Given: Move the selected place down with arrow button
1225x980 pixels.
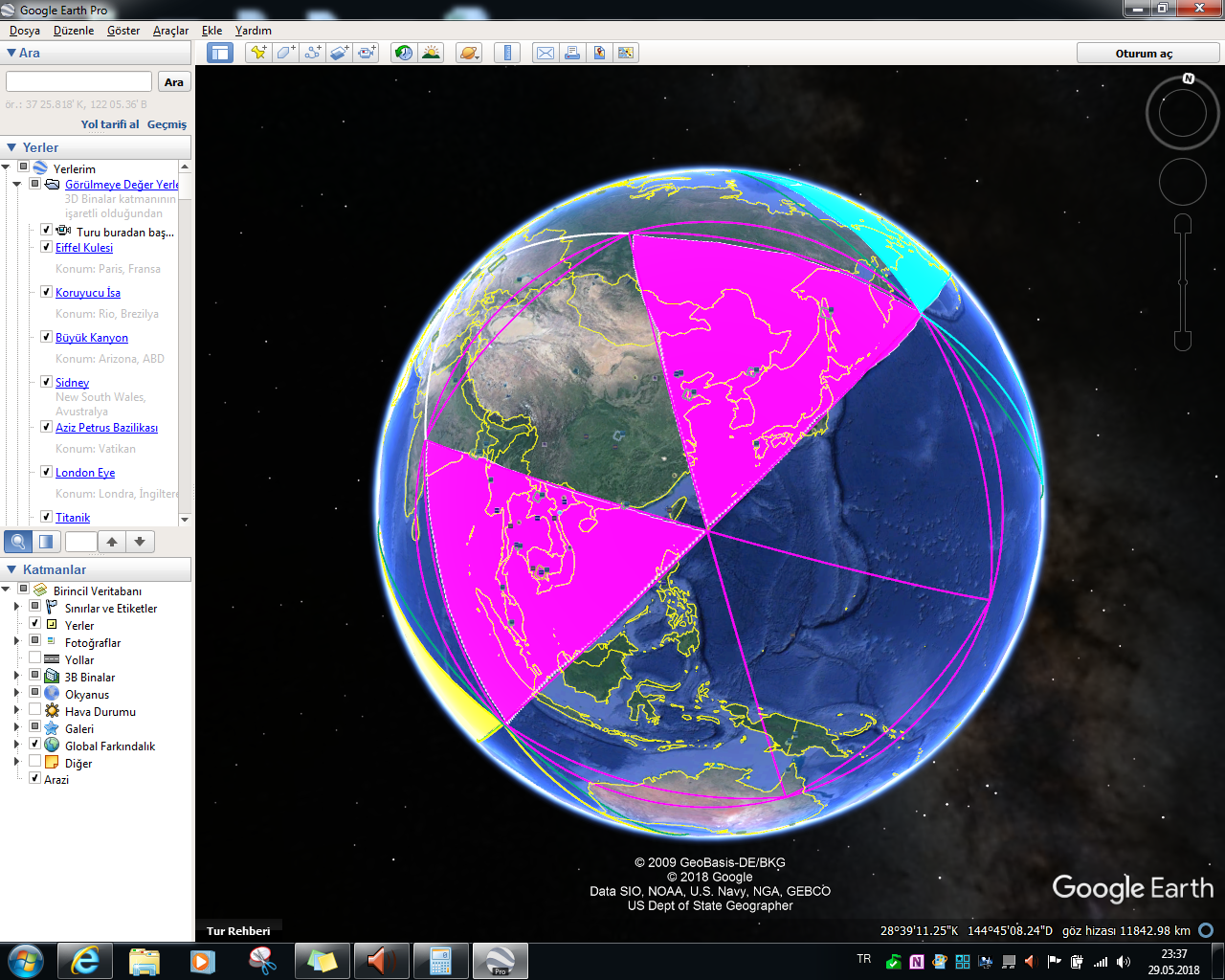Looking at the screenshot, I should (140, 542).
